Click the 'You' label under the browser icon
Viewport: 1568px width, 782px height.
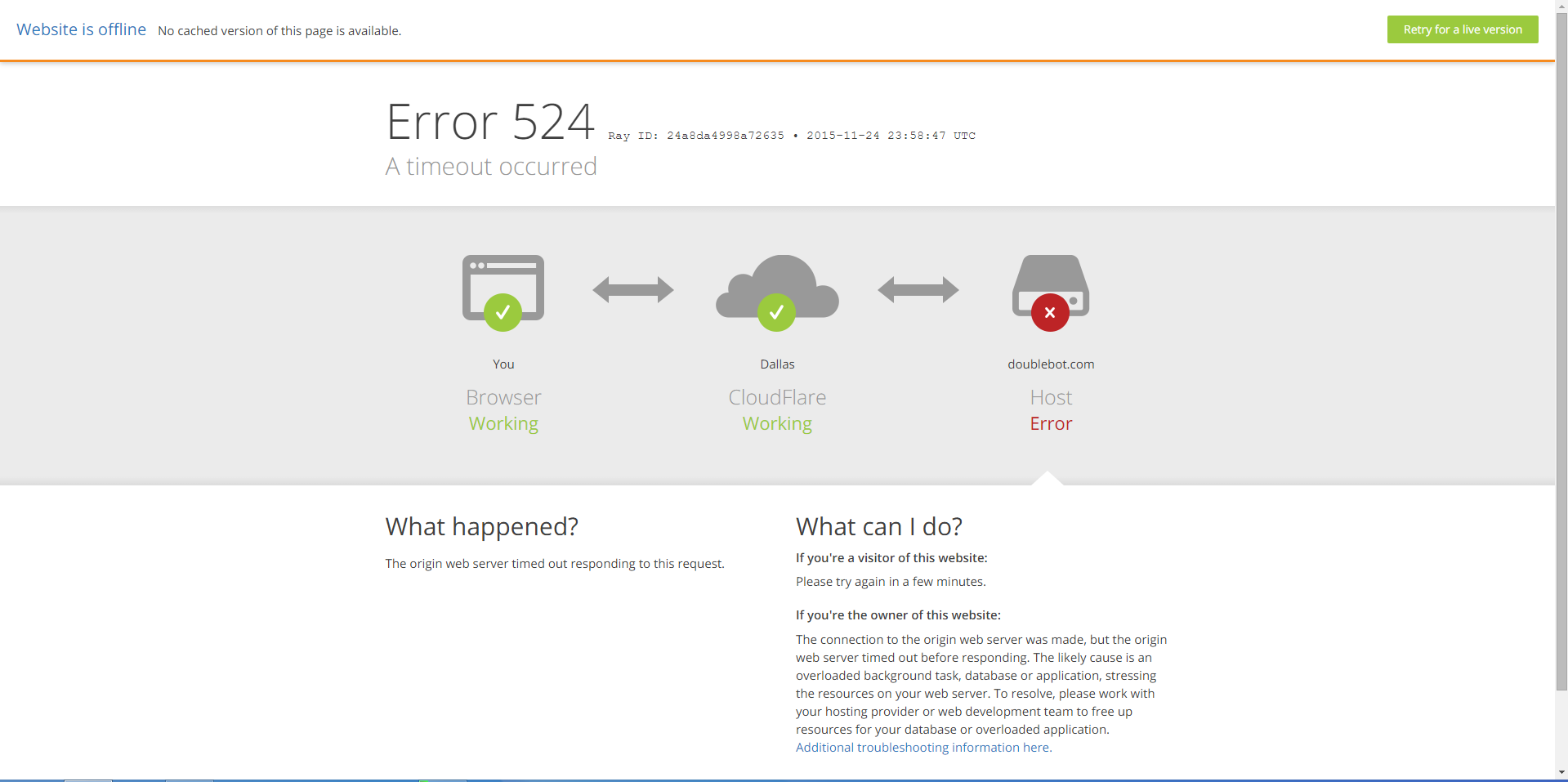(503, 364)
